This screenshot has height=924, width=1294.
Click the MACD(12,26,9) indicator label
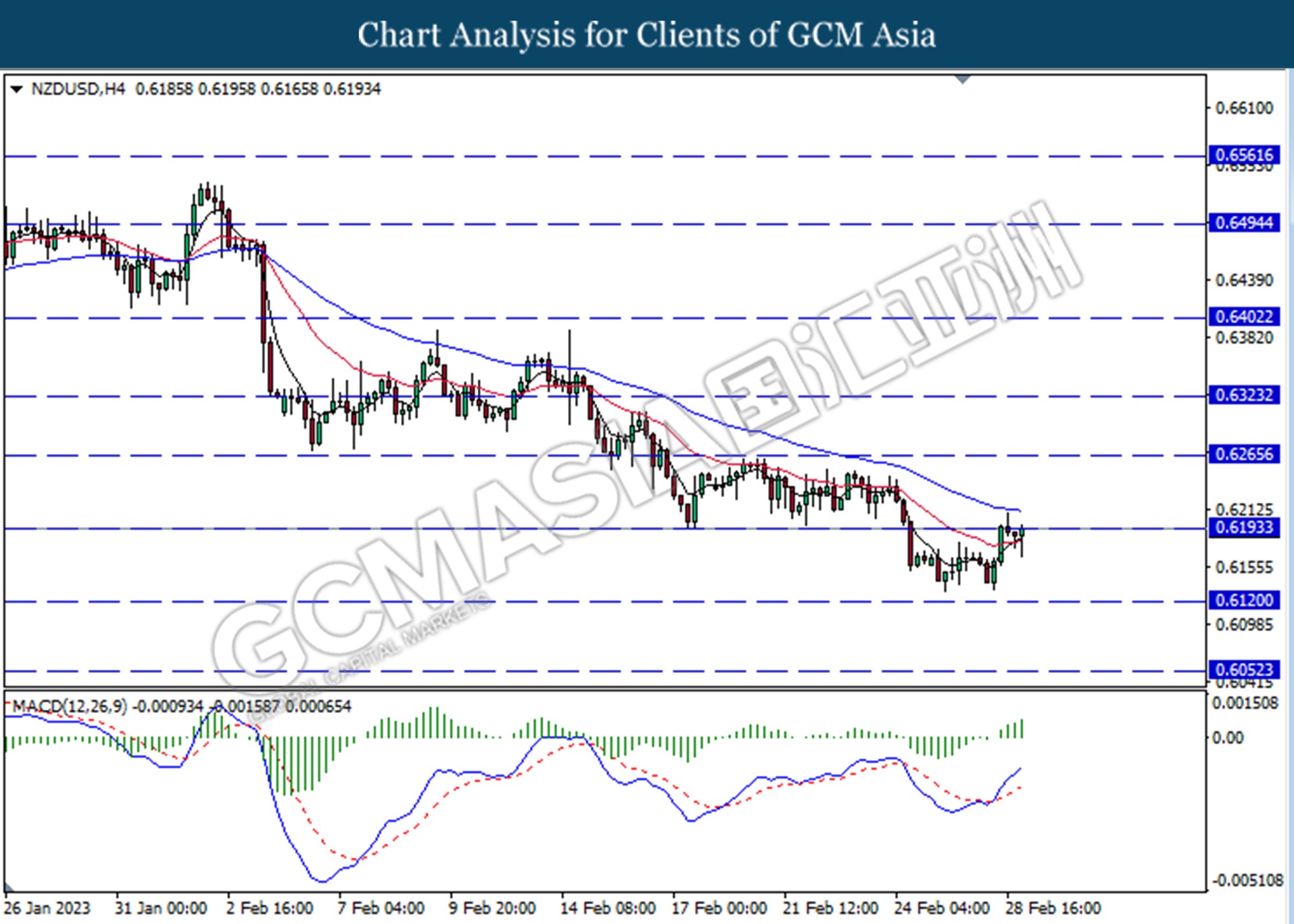(69, 706)
